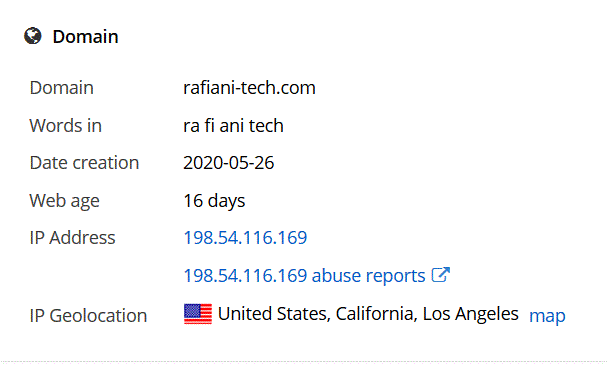Open the map link for IP geolocation
The width and height of the screenshot is (608, 367).
click(x=547, y=316)
